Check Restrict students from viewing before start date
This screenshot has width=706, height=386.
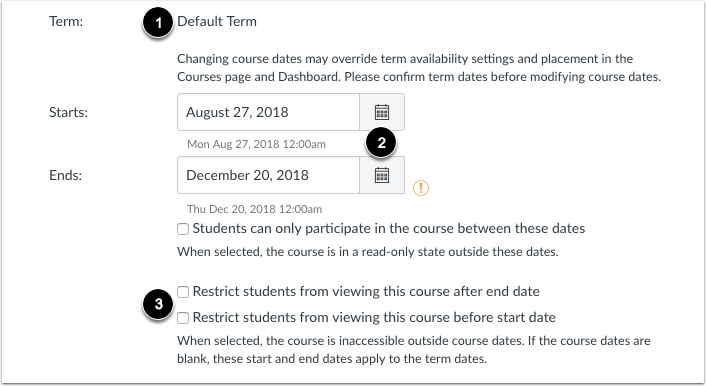click(x=183, y=318)
